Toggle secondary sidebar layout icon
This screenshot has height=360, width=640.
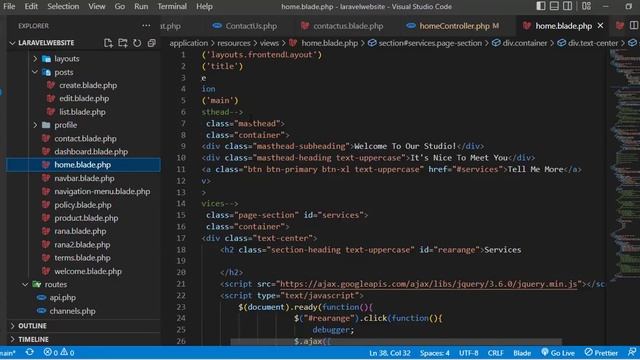pos(567,6)
